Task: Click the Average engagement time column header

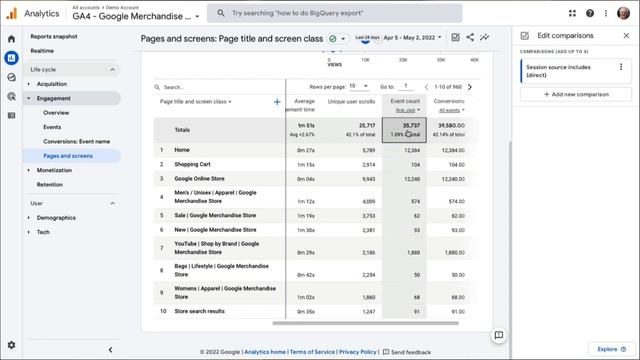Action: coord(300,105)
